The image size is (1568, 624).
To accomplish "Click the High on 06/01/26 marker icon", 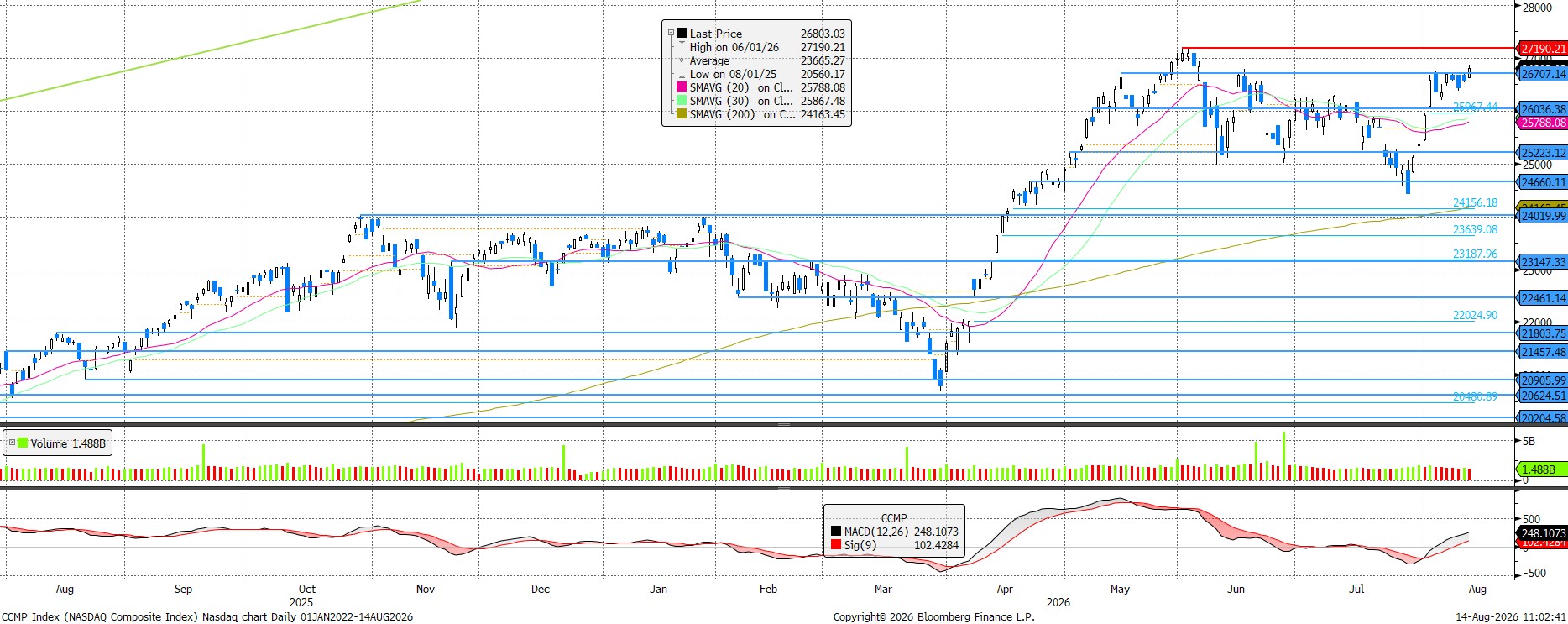I will (682, 47).
